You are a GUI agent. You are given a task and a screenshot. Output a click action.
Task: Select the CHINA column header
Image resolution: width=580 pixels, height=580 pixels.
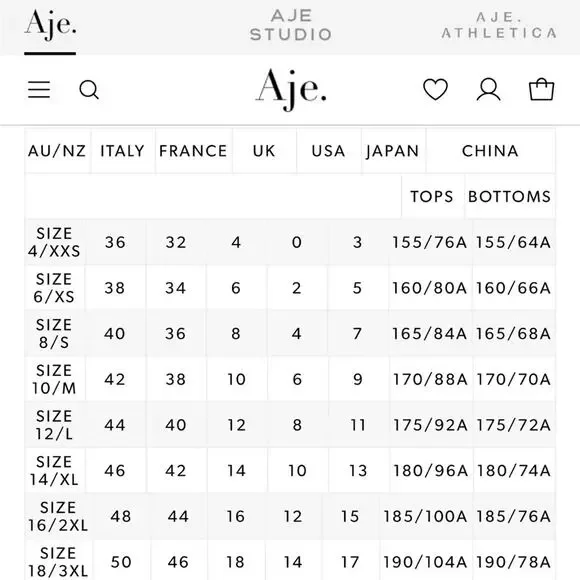point(490,151)
